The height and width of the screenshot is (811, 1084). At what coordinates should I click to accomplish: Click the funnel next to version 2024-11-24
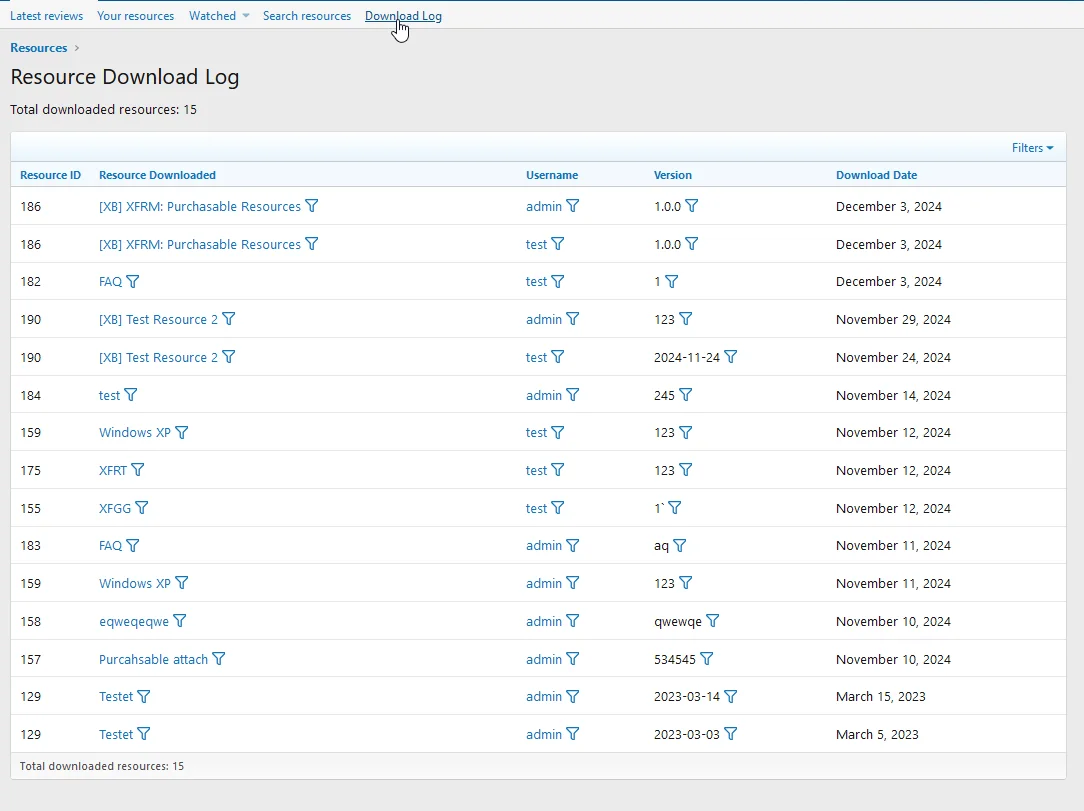click(x=730, y=357)
